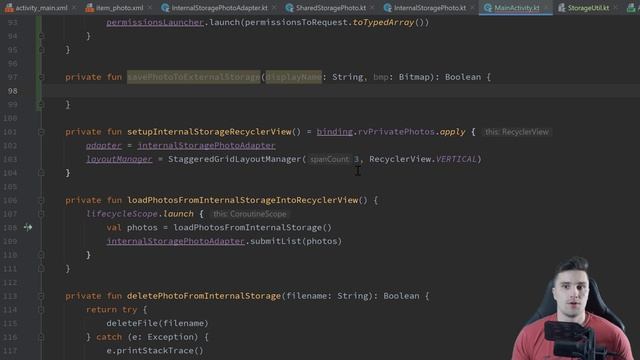Click the fold end marker on line 99
Viewport: 640px width, 360px height.
41,104
